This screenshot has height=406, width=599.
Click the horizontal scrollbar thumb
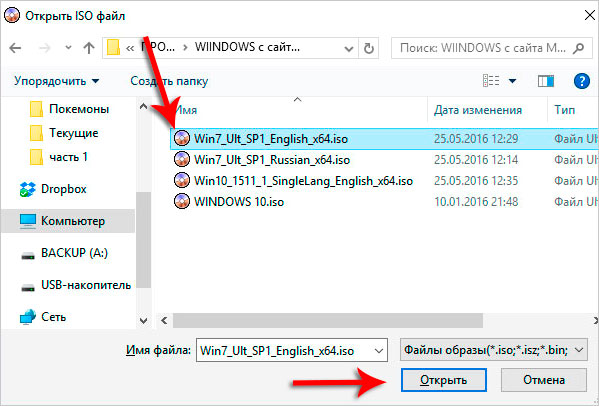click(328, 320)
